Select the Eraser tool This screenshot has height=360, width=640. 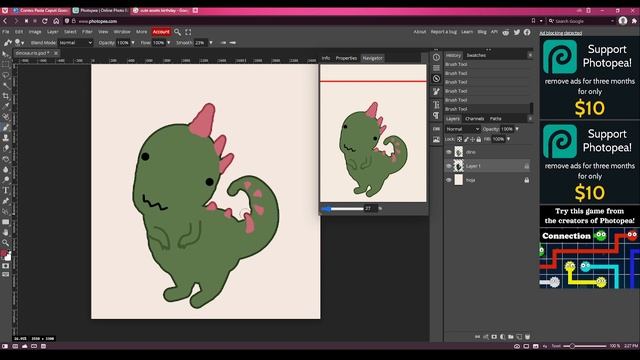(5, 149)
